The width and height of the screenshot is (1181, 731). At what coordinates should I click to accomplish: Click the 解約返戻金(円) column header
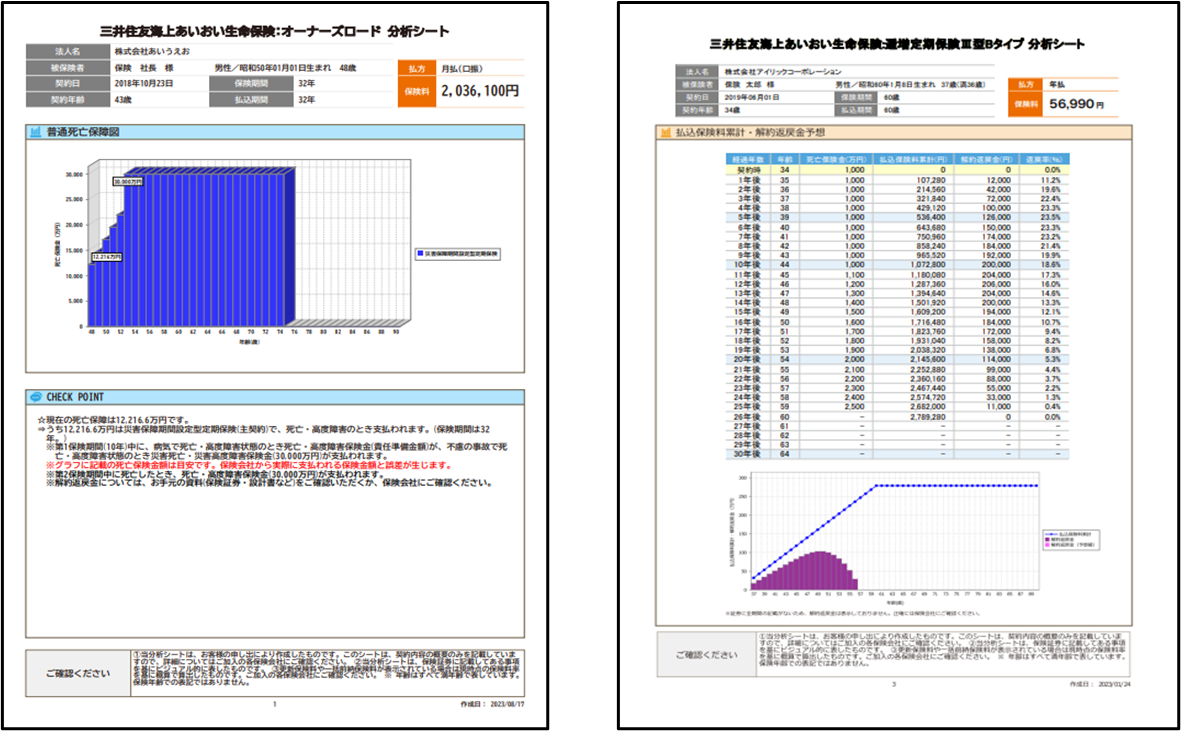point(986,160)
